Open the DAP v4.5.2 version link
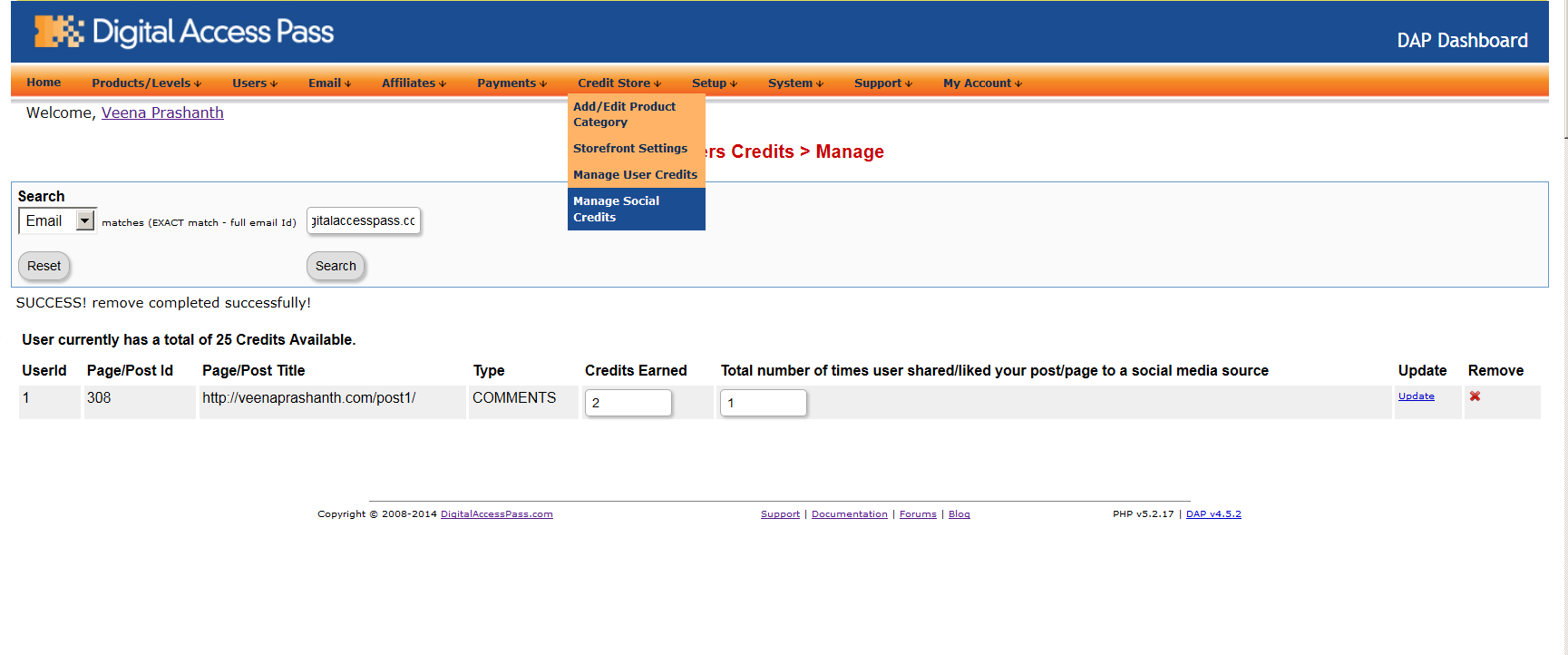This screenshot has height=655, width=1568. (x=1213, y=514)
